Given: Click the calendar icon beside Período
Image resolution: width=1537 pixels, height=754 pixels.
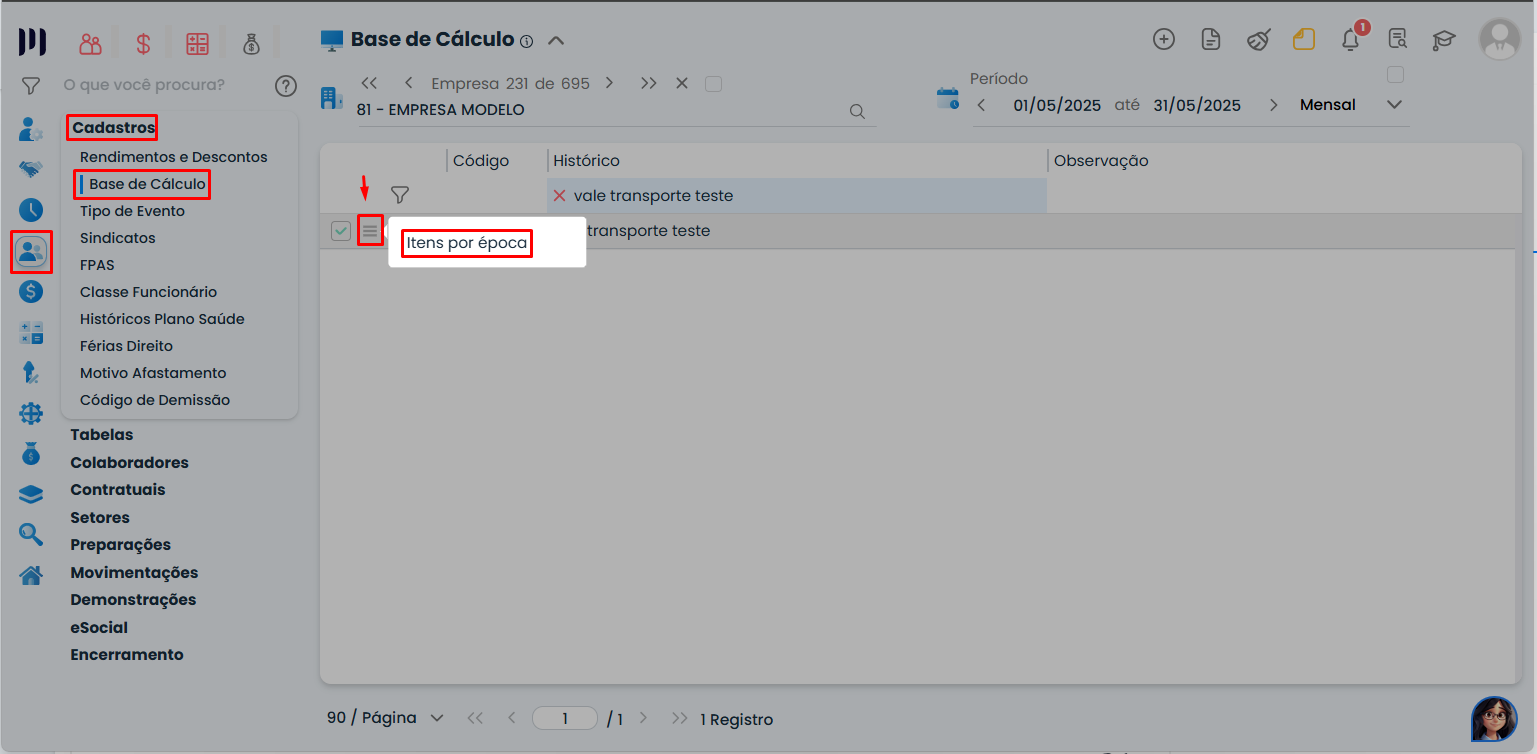Looking at the screenshot, I should pyautogui.click(x=947, y=99).
